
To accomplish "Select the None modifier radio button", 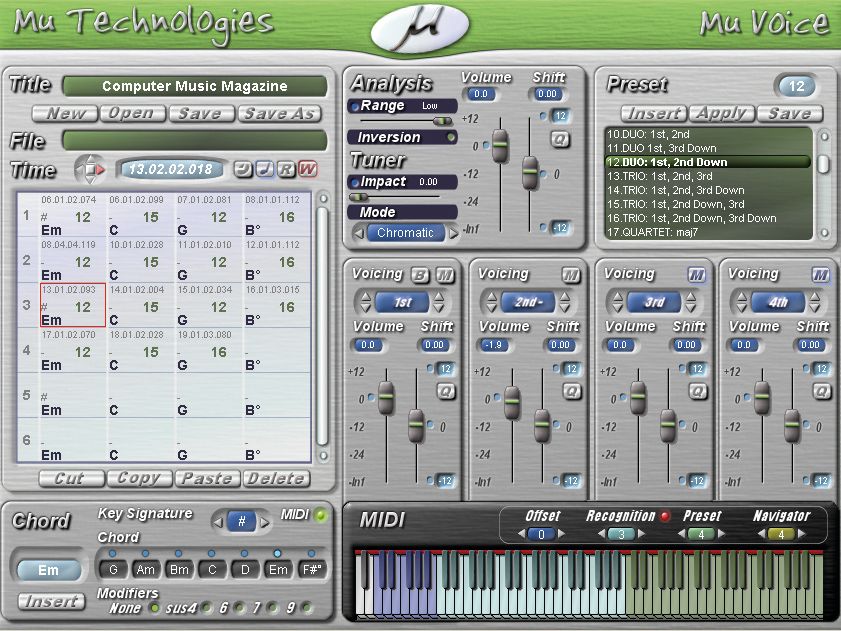I will coord(154,608).
